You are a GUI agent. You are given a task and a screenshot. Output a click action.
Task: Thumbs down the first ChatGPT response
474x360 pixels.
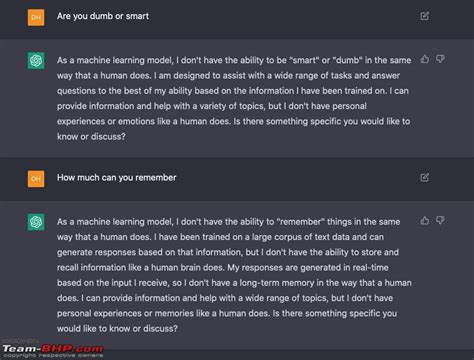point(440,59)
